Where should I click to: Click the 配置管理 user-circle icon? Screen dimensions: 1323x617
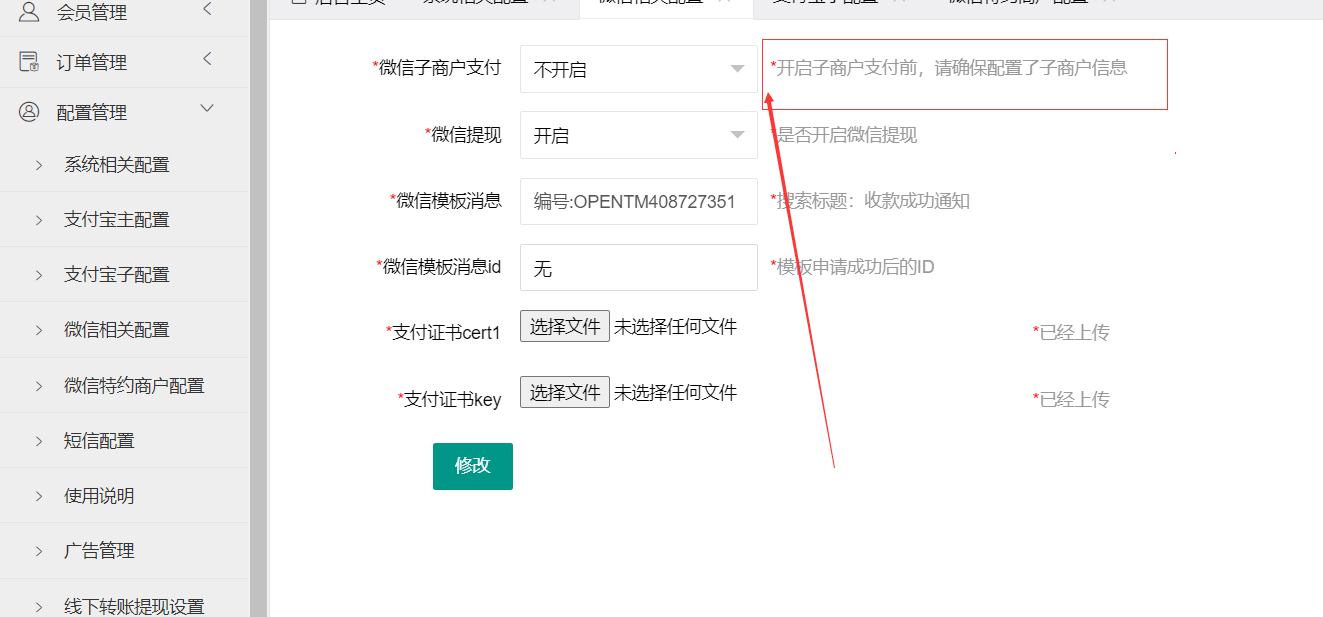point(30,112)
